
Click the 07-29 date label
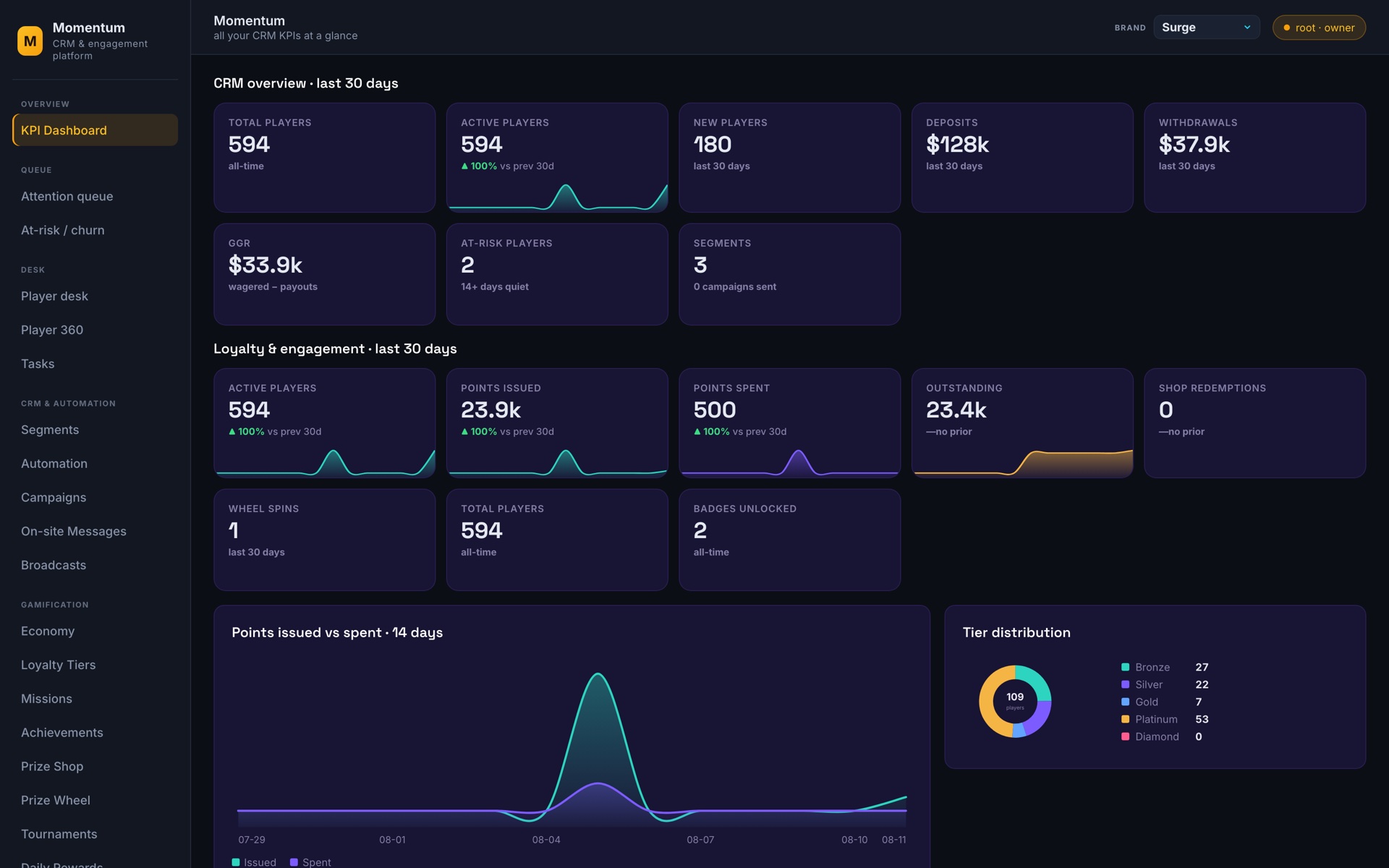point(252,840)
